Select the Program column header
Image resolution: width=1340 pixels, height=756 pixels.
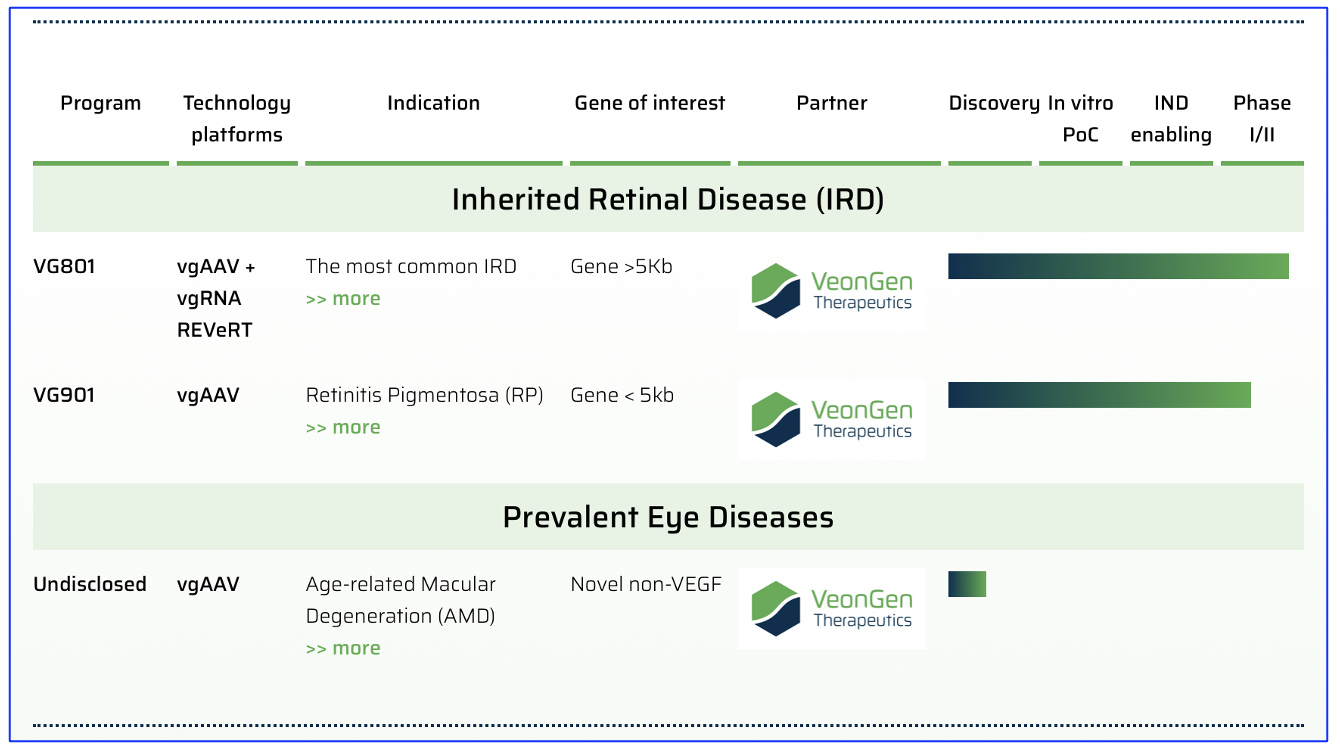click(x=101, y=103)
